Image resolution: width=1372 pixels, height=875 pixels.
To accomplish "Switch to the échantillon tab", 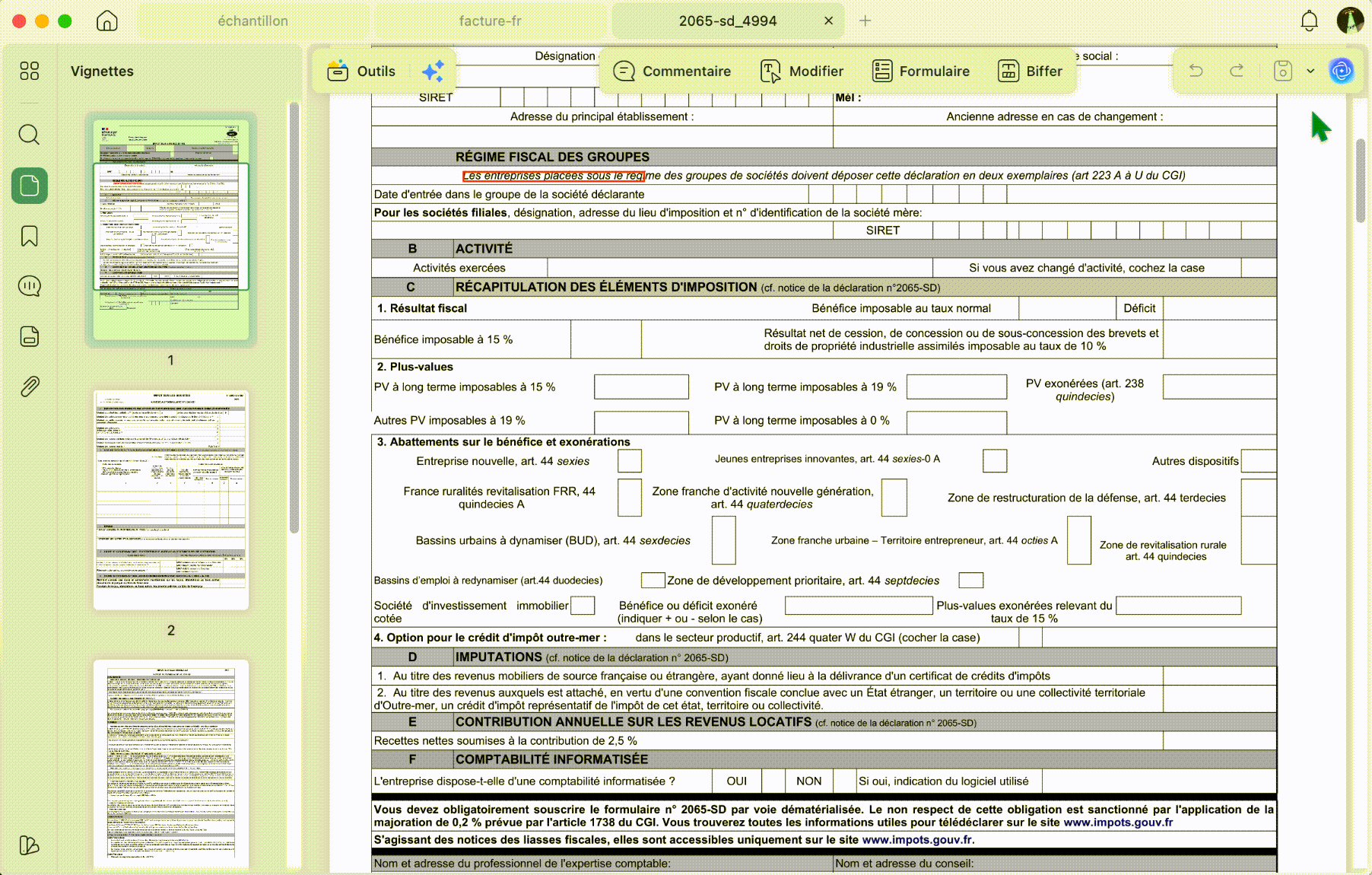I will (x=252, y=21).
